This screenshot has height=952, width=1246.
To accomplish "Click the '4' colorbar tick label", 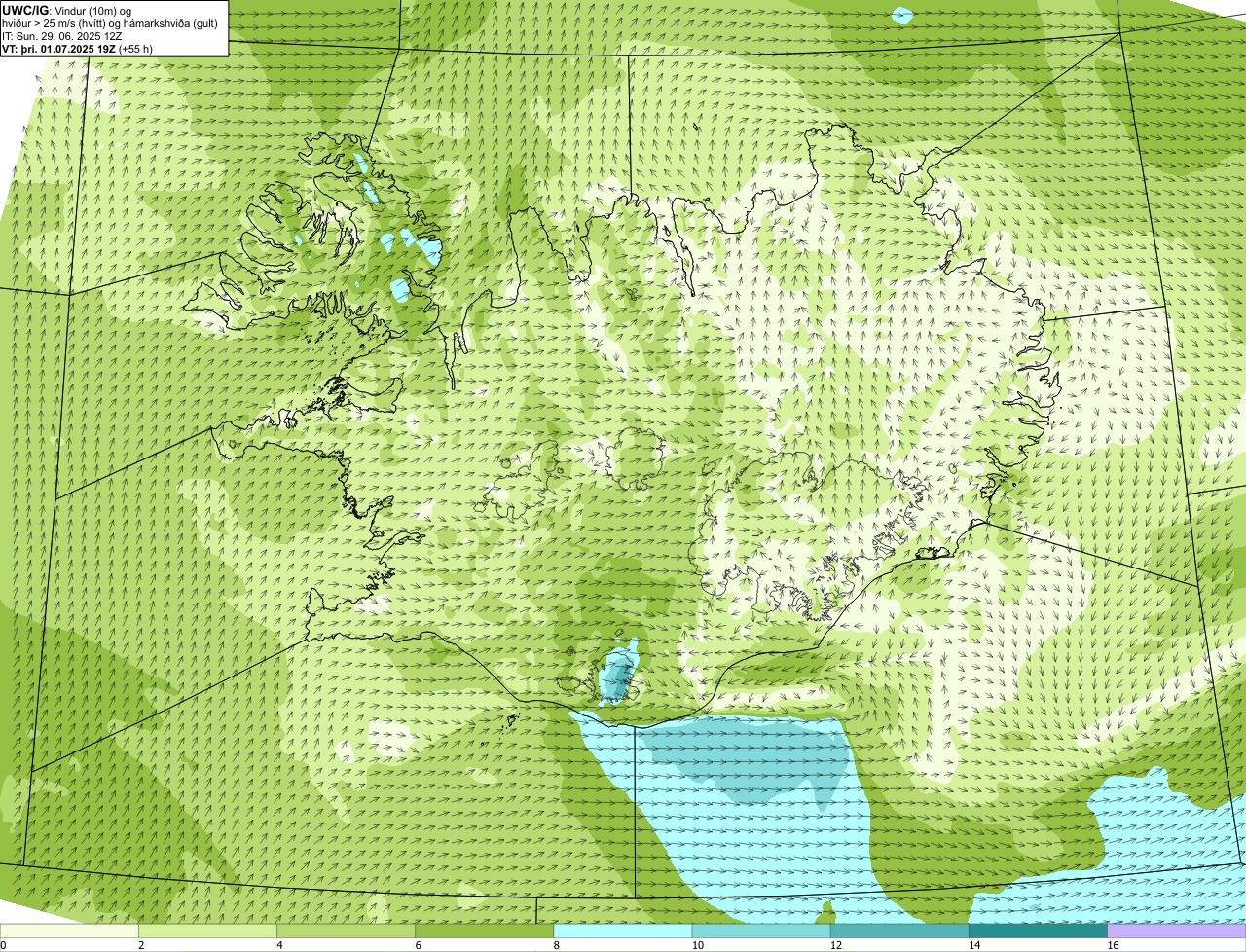I will (279, 945).
